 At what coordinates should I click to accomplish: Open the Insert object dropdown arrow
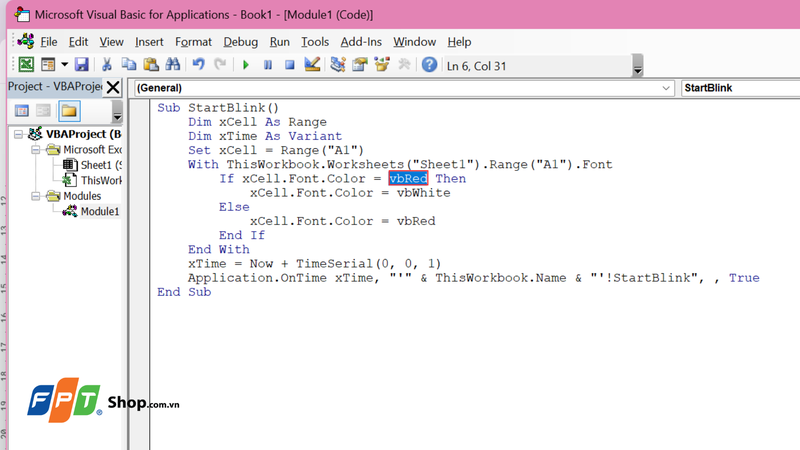pyautogui.click(x=64, y=65)
